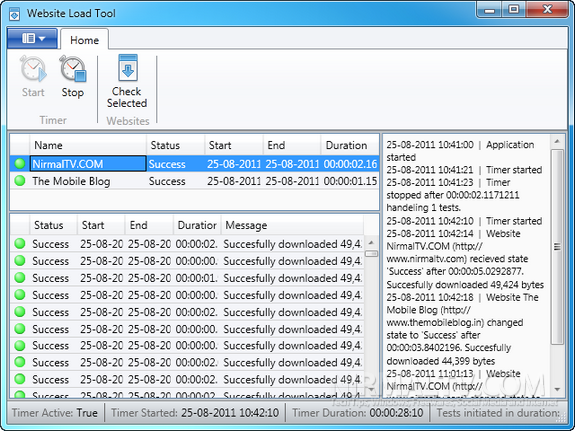Click log entry '10:42:10 | Timer started'
575x431 pixels.
tap(464, 221)
